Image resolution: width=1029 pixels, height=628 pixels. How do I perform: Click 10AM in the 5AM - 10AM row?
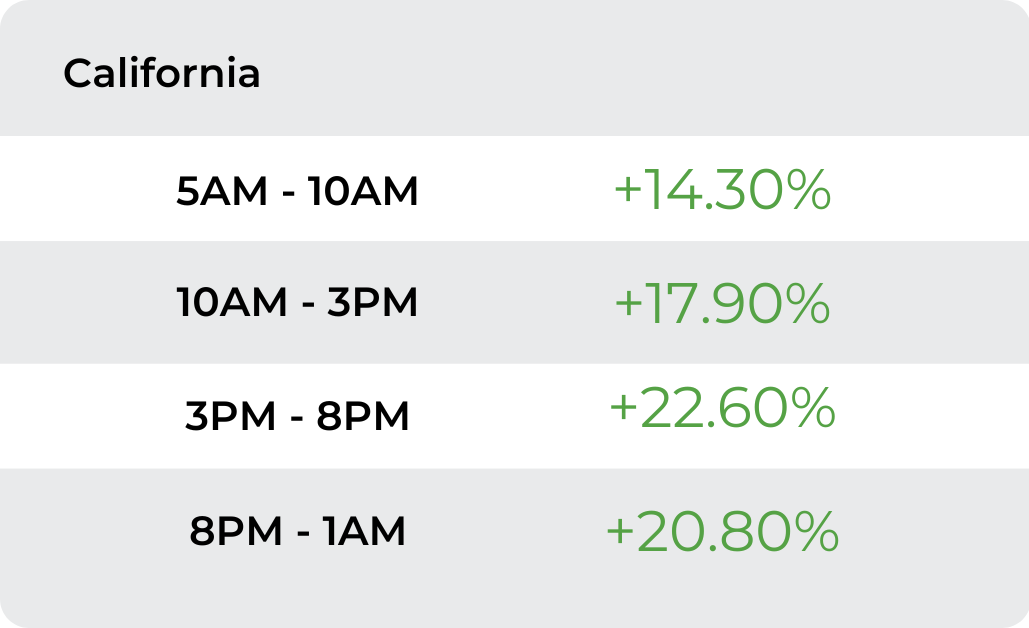point(363,192)
